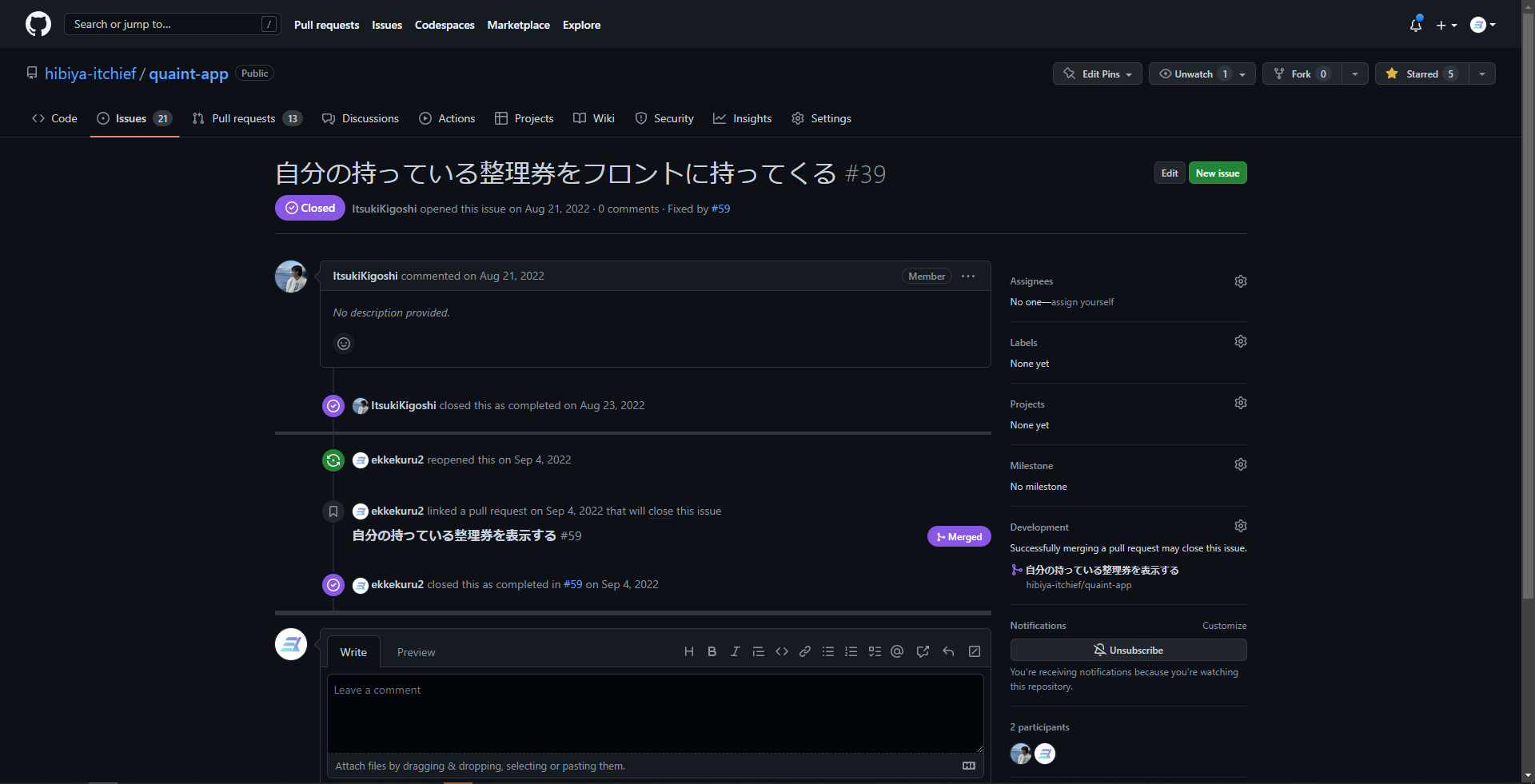Open linked pull request 自分の持っている整理券を表示する #59

tap(467, 535)
